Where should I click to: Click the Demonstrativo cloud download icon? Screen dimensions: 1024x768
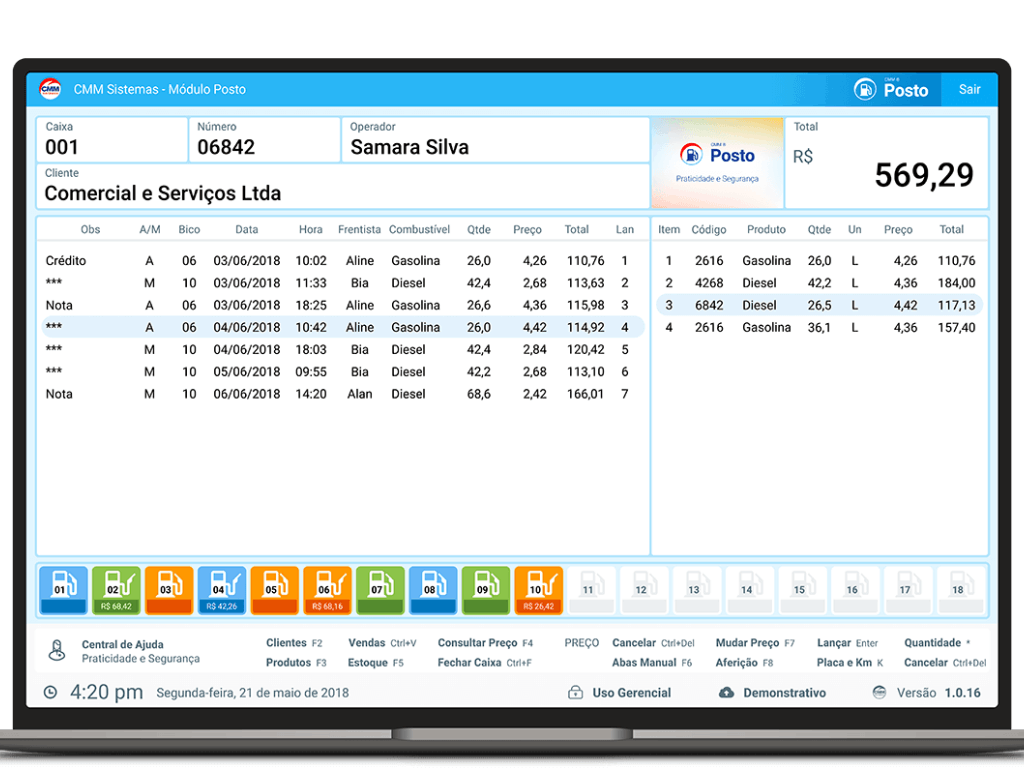(726, 692)
